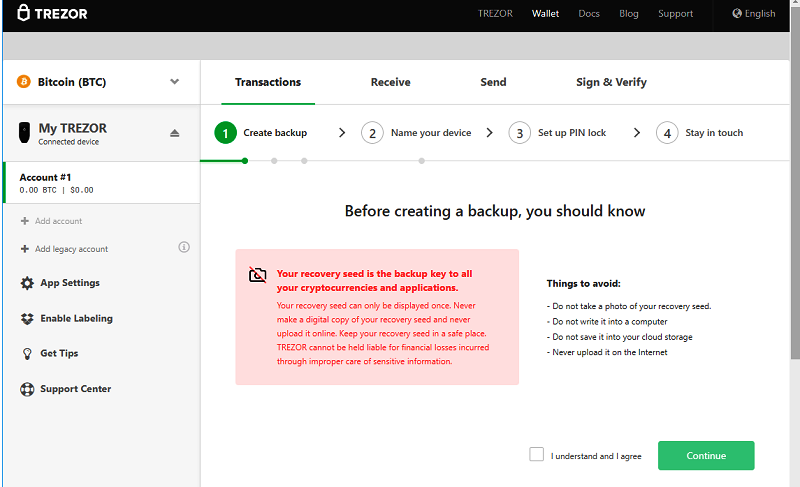The image size is (800, 487).
Task: Click the My TREZOR device name
Action: tap(72, 128)
